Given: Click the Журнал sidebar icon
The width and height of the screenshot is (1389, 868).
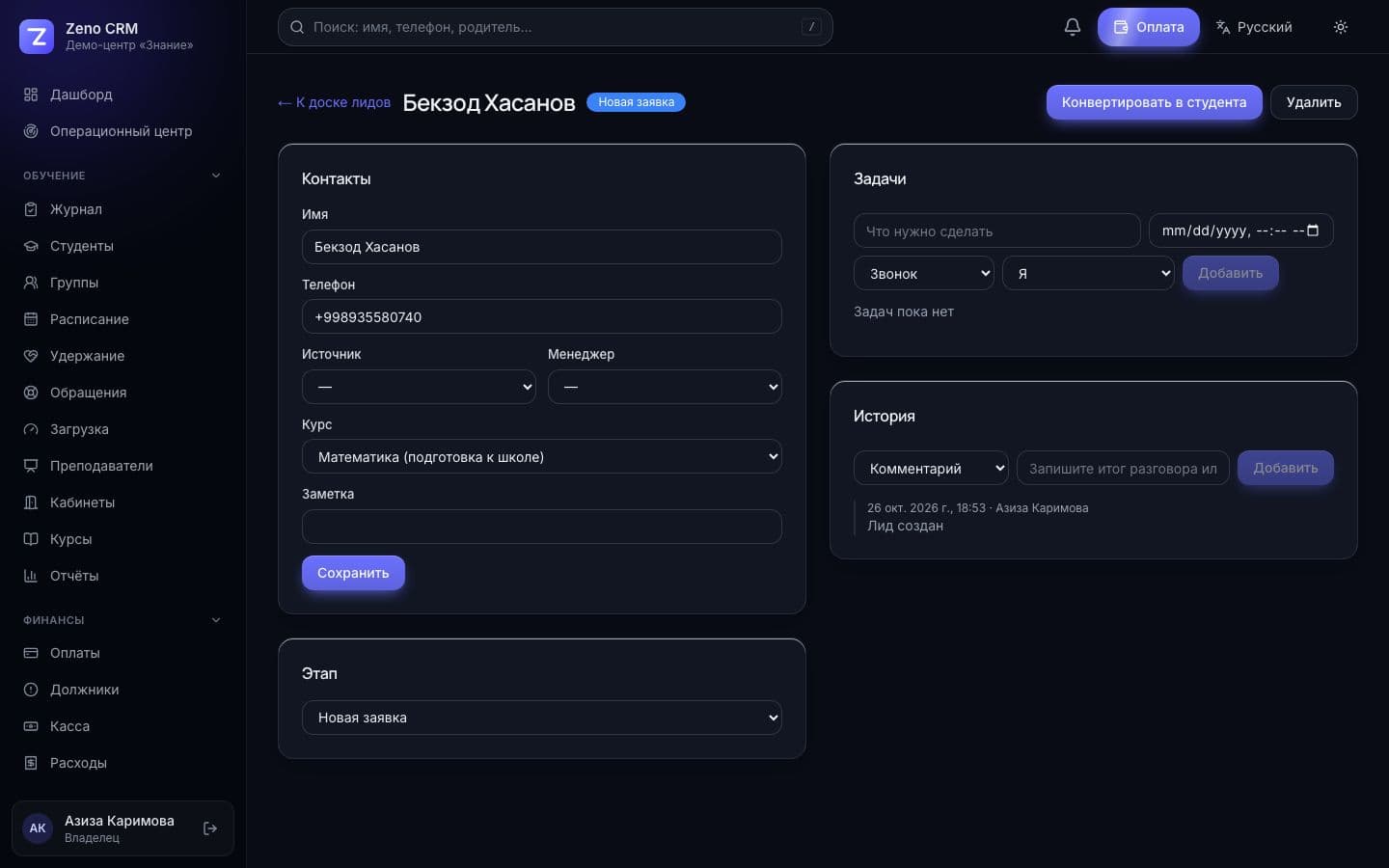Looking at the screenshot, I should click(x=31, y=209).
